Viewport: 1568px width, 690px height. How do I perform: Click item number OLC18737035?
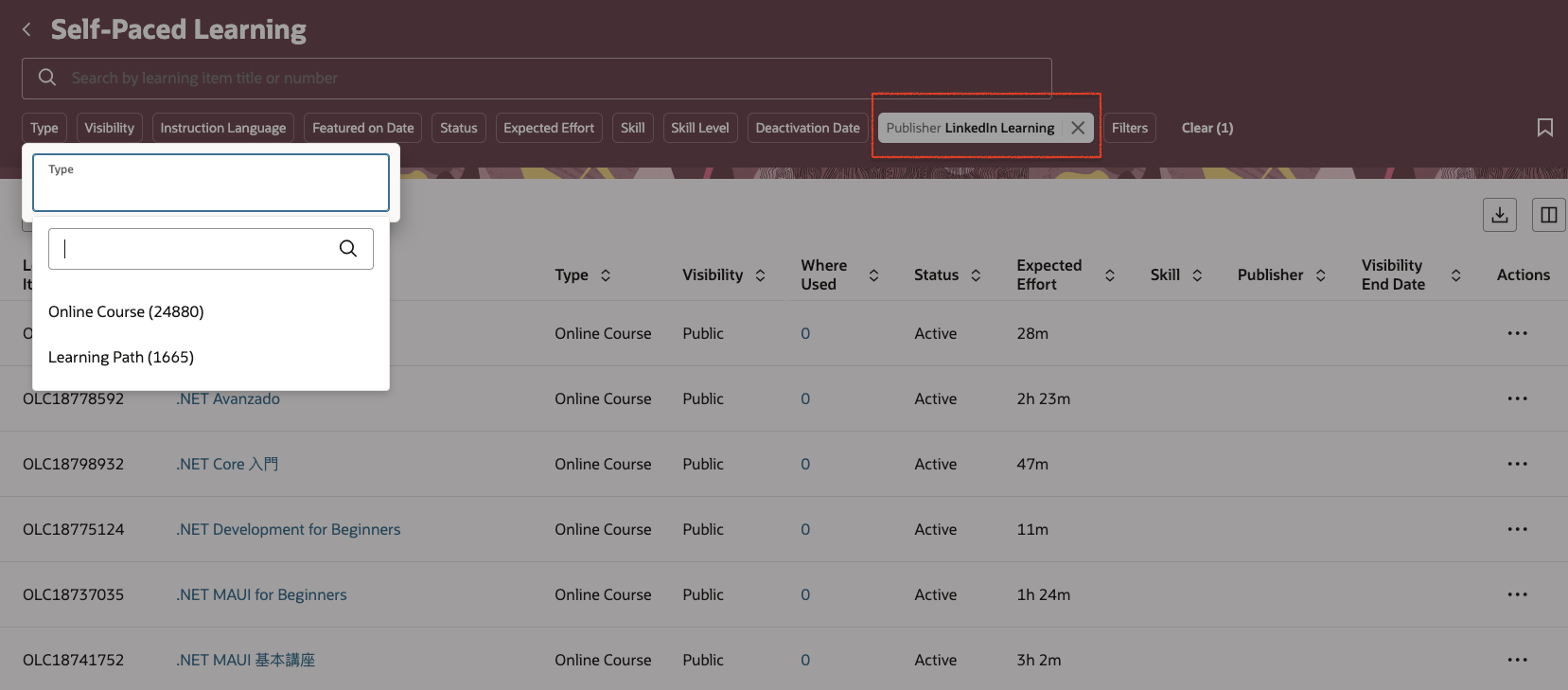(74, 594)
